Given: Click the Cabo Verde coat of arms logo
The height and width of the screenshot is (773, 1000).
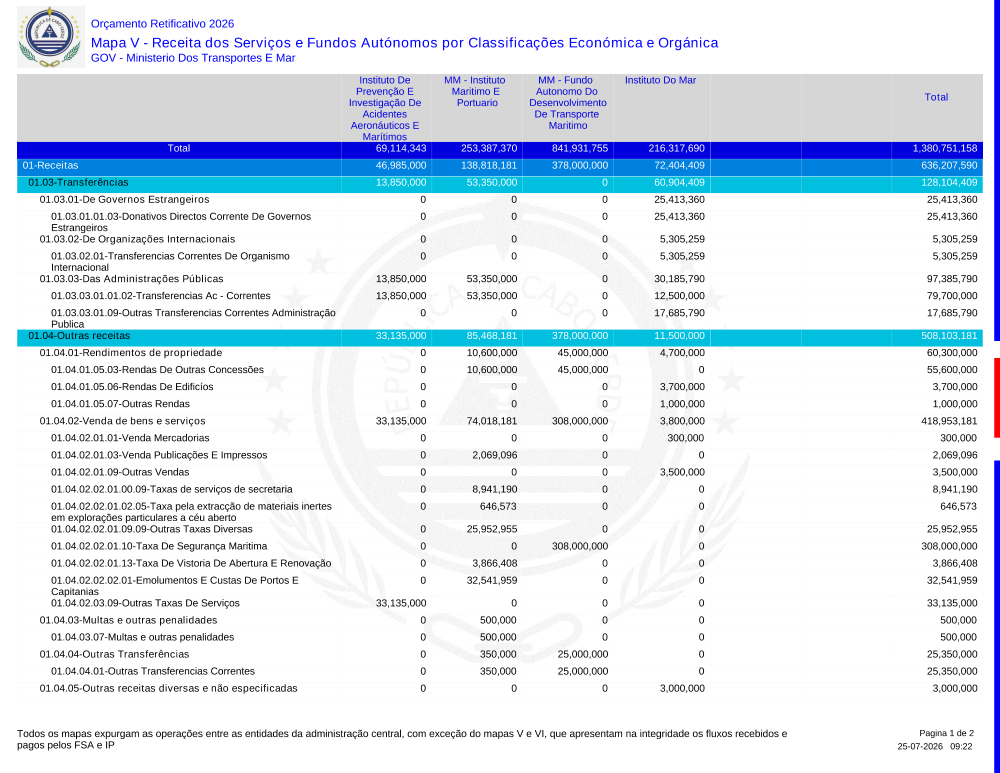Looking at the screenshot, I should tap(50, 37).
